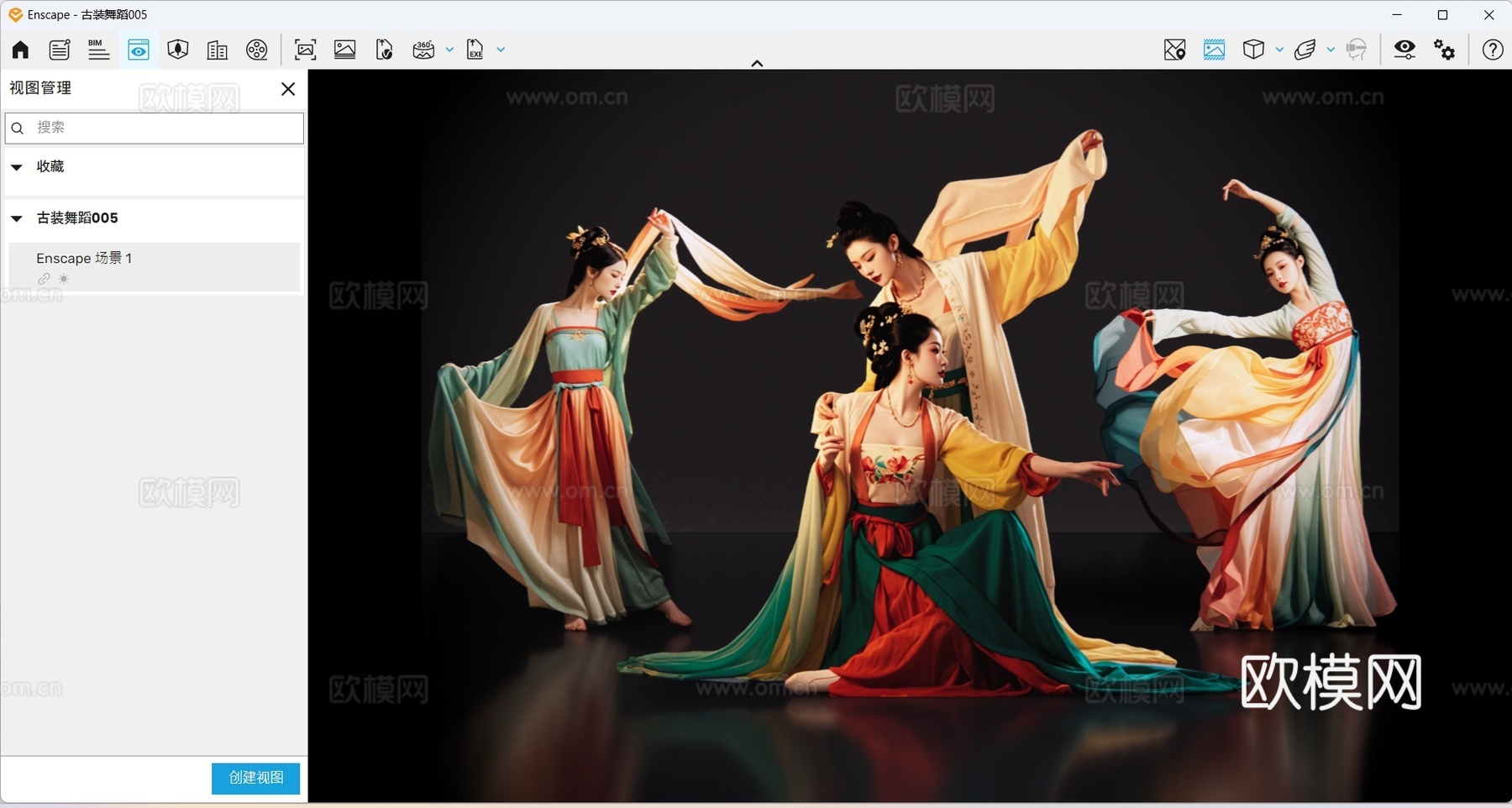1512x808 pixels.
Task: Click the 360 panorama export icon
Action: 423,50
